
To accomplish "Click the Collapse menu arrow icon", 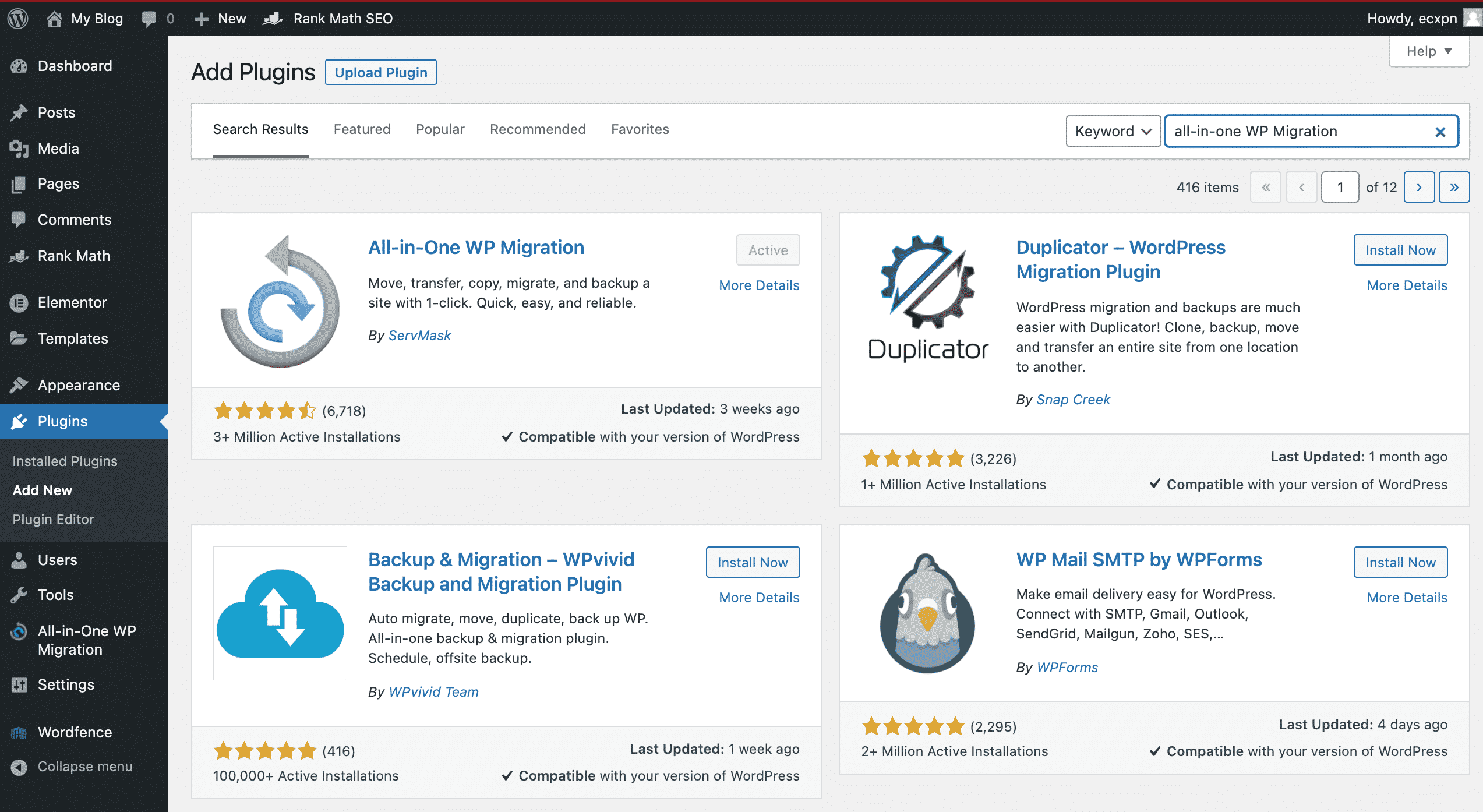I will 19,767.
